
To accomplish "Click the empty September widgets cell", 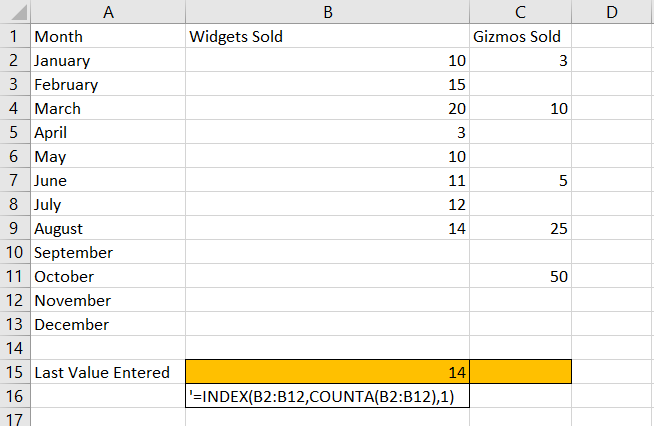I will click(x=327, y=252).
